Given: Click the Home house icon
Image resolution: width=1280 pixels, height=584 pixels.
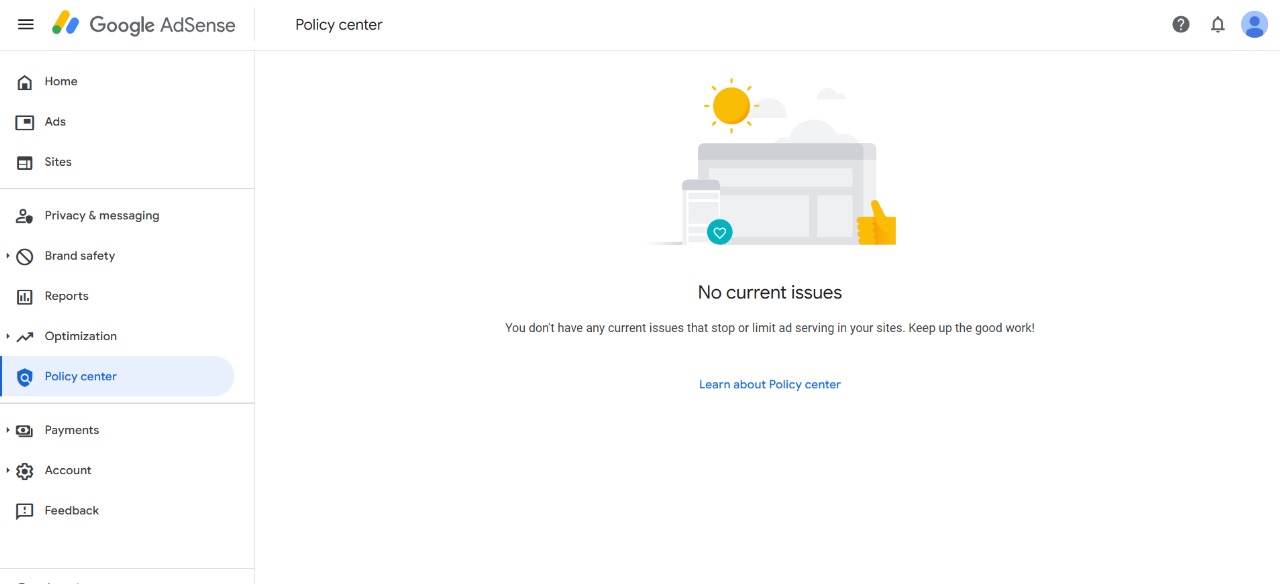Looking at the screenshot, I should [25, 82].
